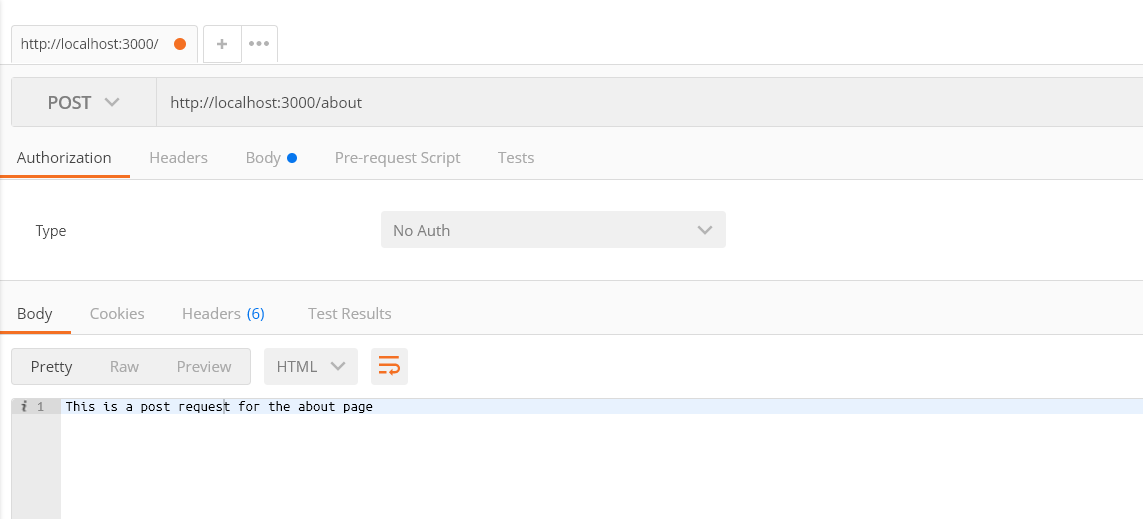Open a new request tab with plus
The image size is (1143, 519).
click(222, 44)
